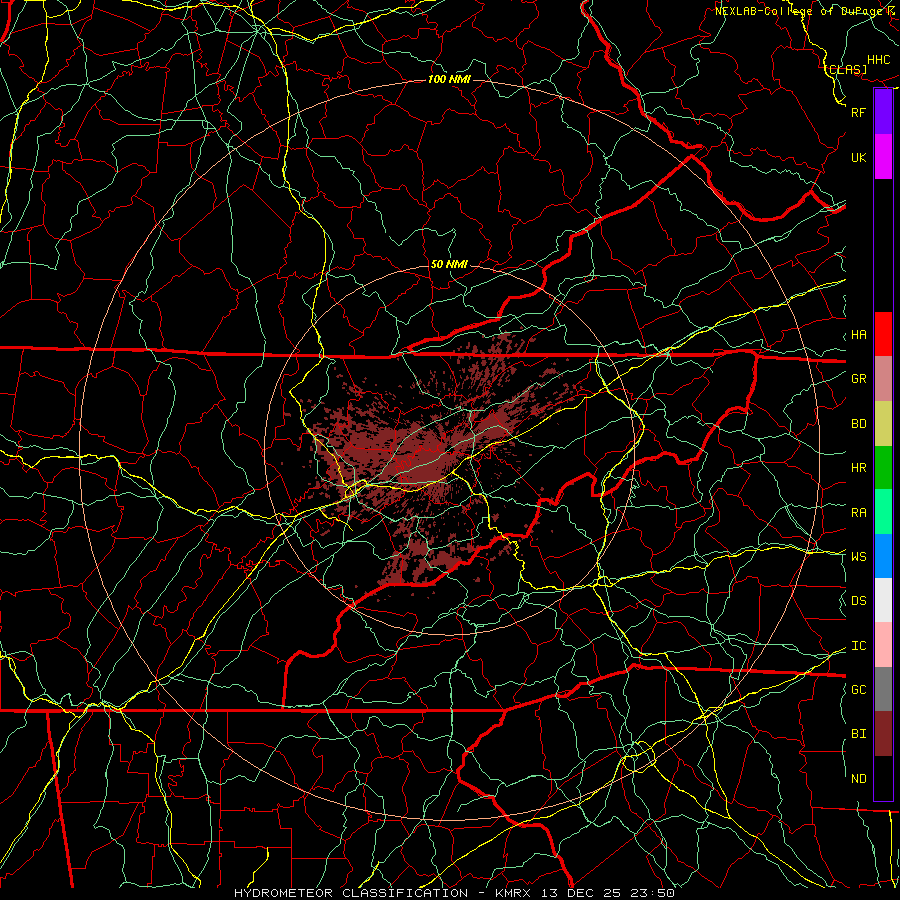Click the 'HA' legend label
The image size is (900, 900).
click(x=859, y=335)
